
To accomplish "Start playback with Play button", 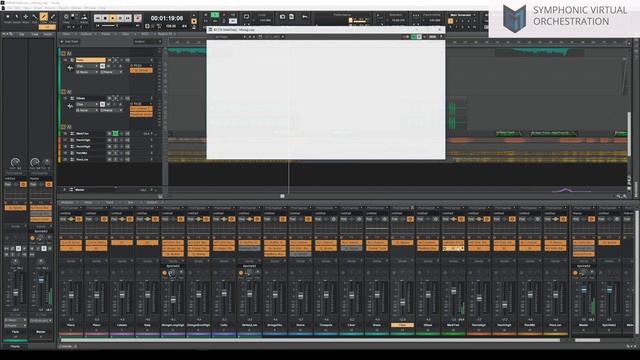I will pyautogui.click(x=113, y=18).
